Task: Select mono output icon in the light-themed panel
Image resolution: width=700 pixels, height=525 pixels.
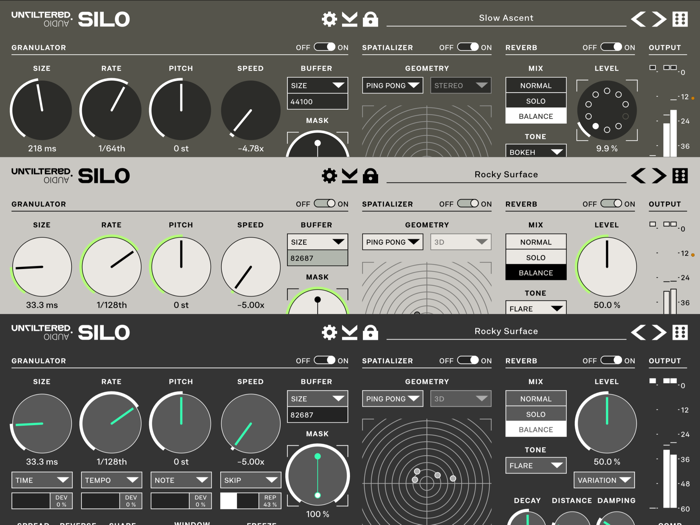Action: pos(653,224)
